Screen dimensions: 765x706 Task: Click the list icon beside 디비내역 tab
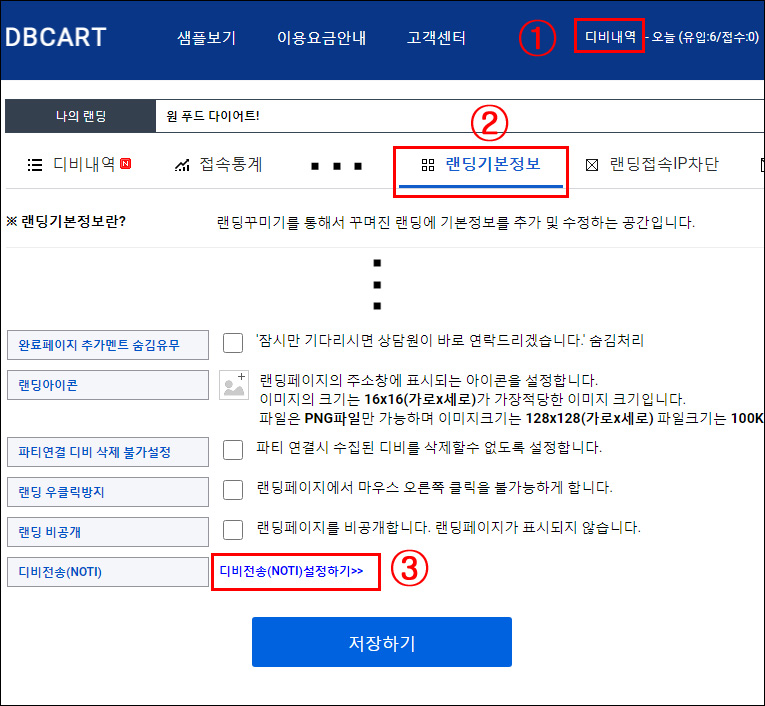(x=35, y=165)
